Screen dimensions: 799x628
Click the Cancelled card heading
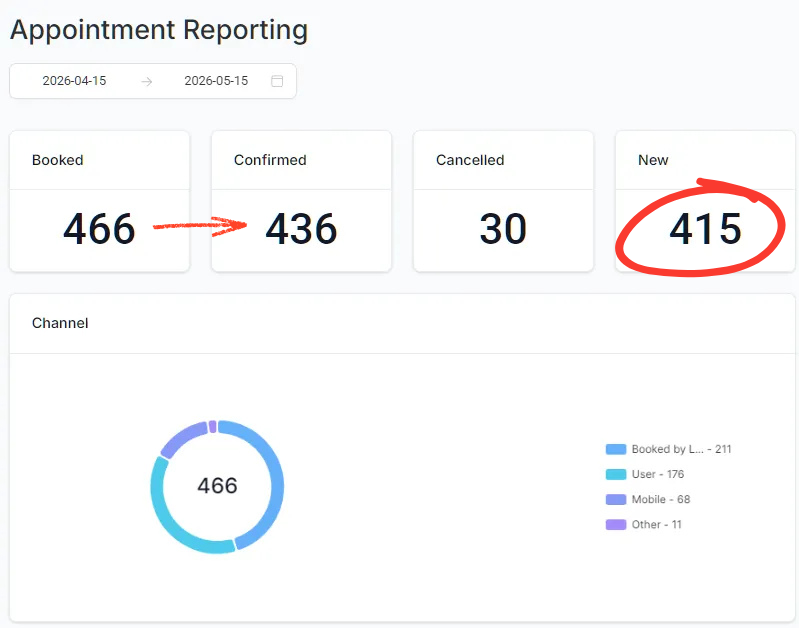click(470, 160)
